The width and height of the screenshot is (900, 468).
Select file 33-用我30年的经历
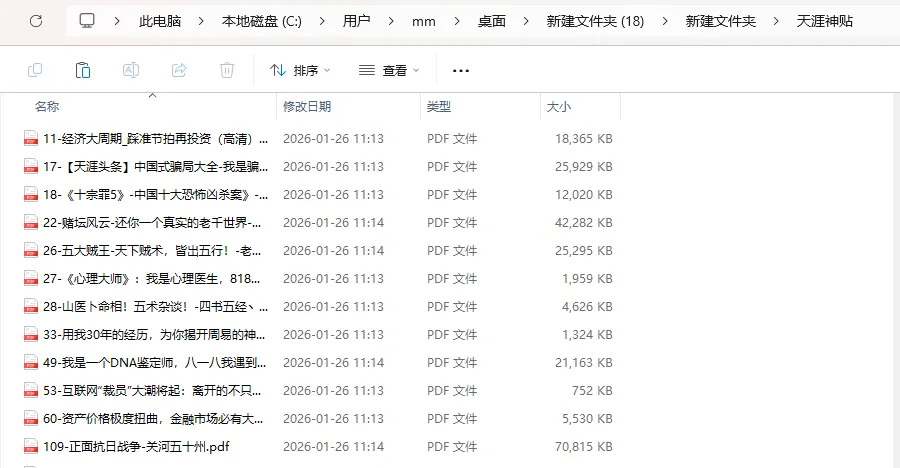click(154, 334)
